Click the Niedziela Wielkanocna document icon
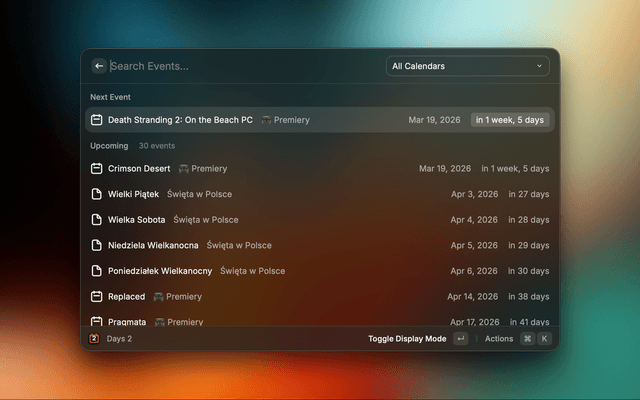640x400 pixels. point(97,245)
